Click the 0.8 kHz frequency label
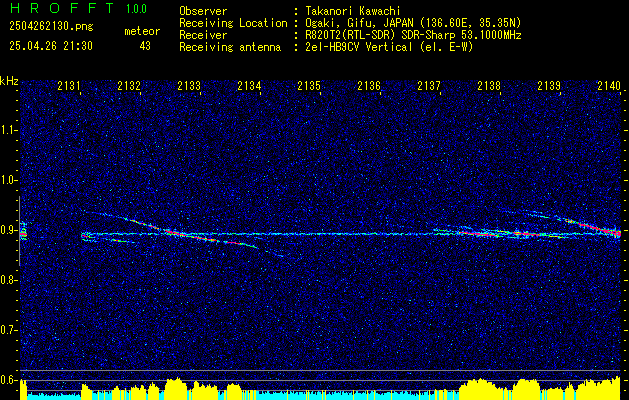This screenshot has height=400, width=629. [9, 280]
